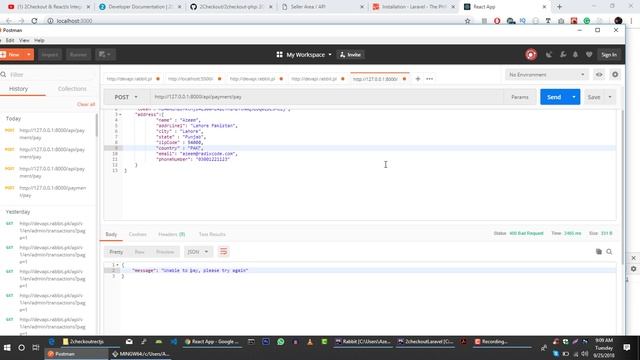Image resolution: width=640 pixels, height=360 pixels.
Task: Click the Save button
Action: (594, 97)
